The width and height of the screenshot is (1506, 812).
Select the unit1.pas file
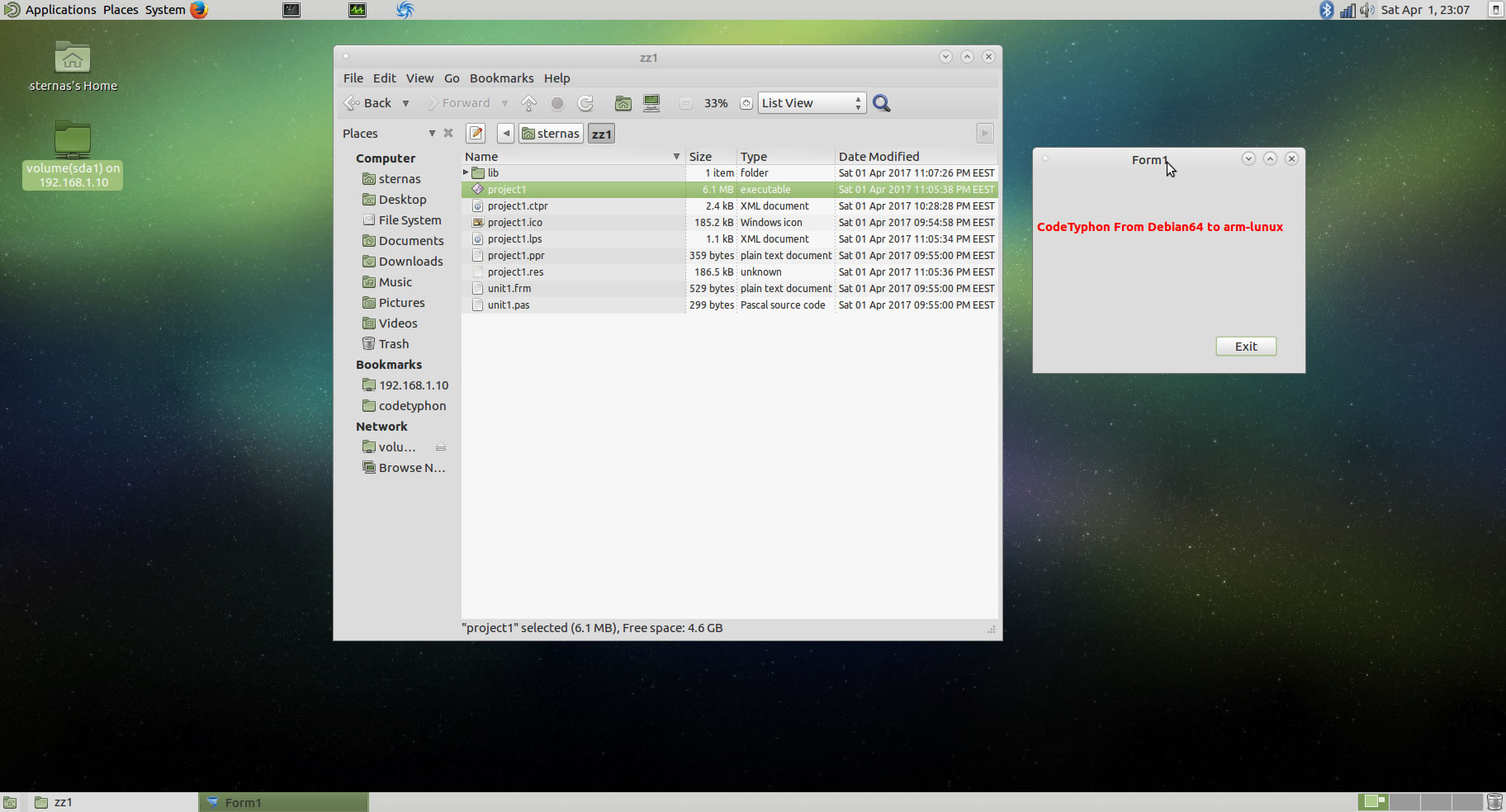pyautogui.click(x=729, y=304)
